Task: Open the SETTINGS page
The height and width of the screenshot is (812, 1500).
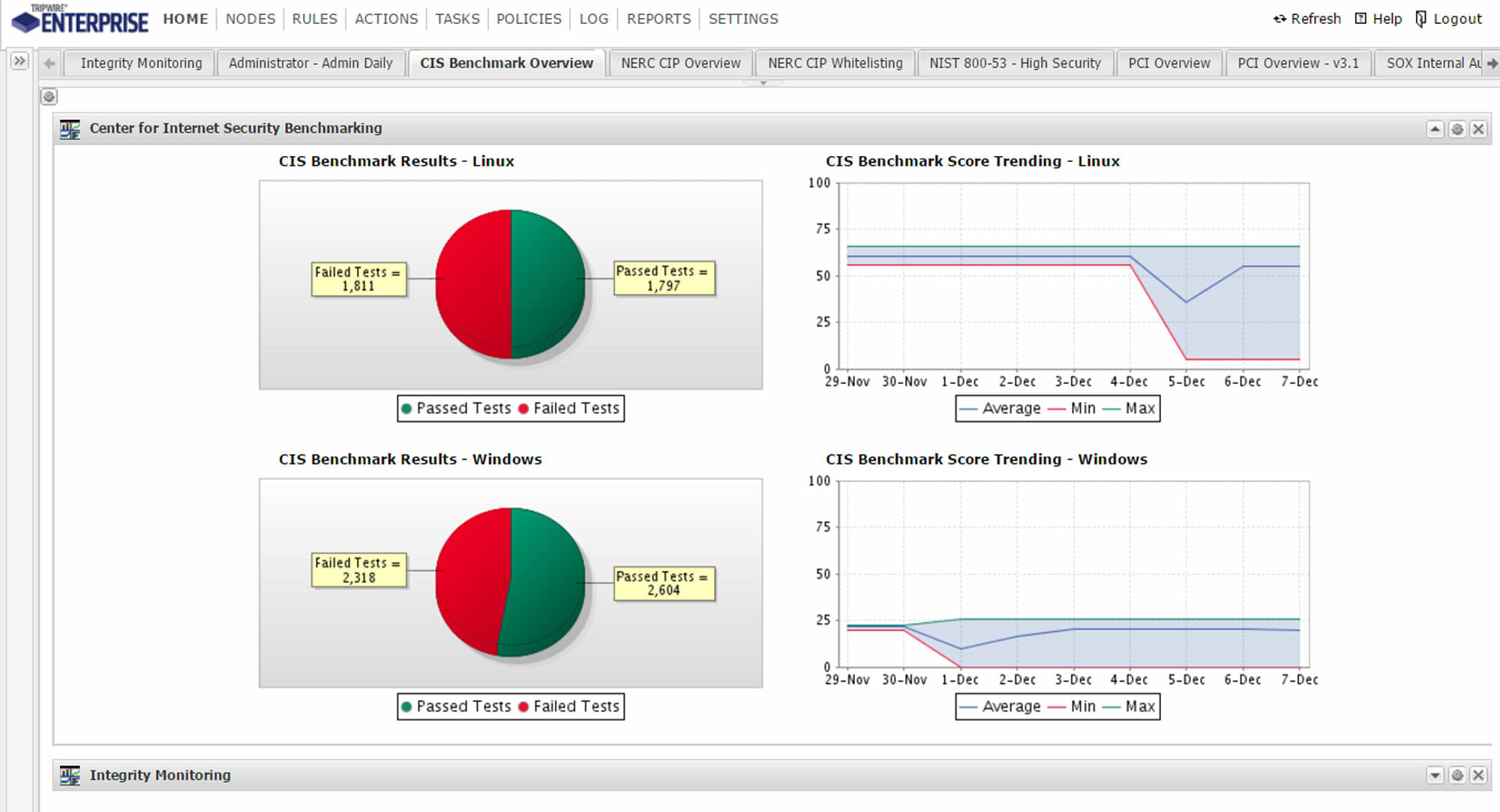Action: [x=742, y=19]
